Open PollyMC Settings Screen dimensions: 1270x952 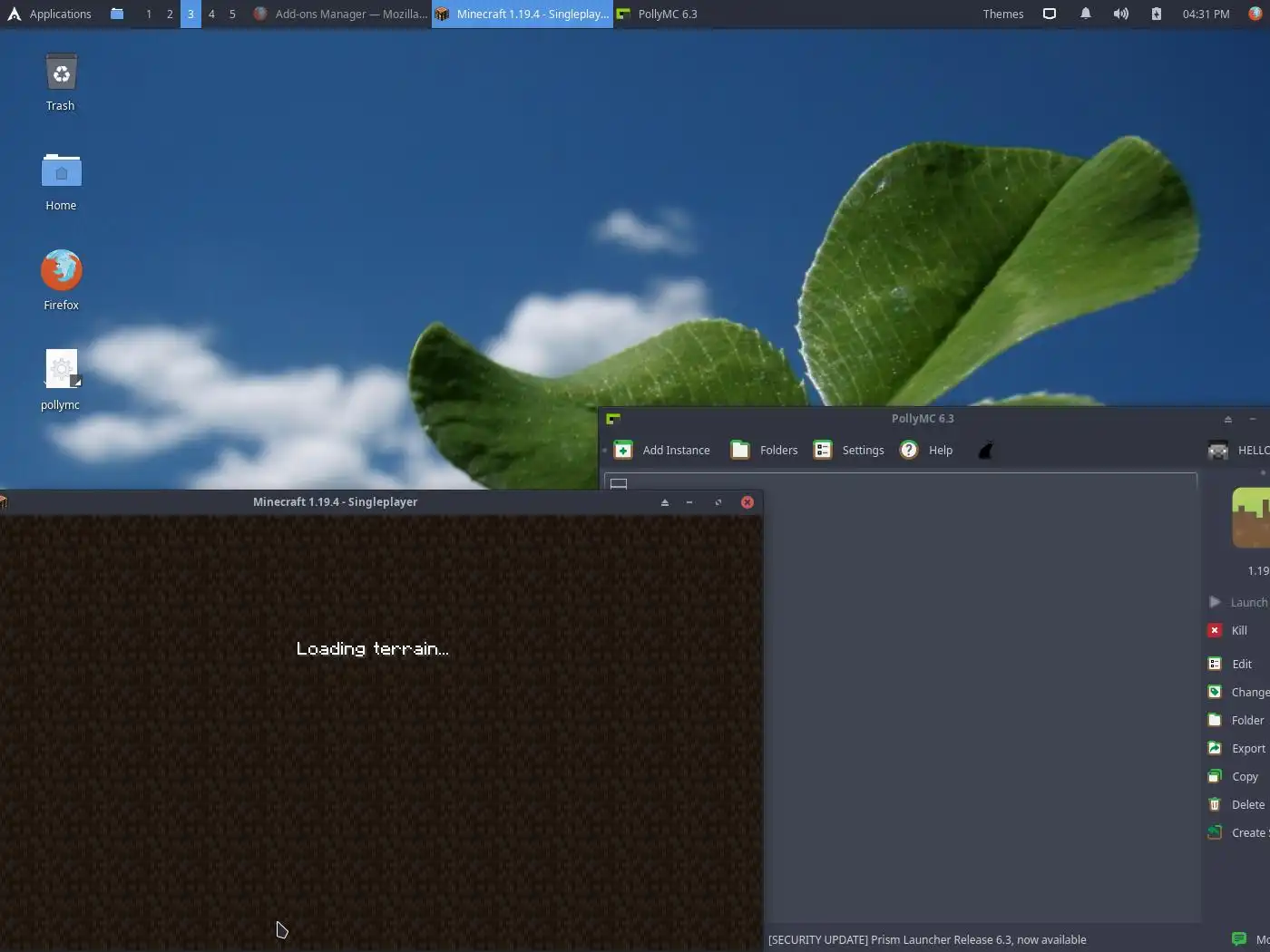(848, 450)
